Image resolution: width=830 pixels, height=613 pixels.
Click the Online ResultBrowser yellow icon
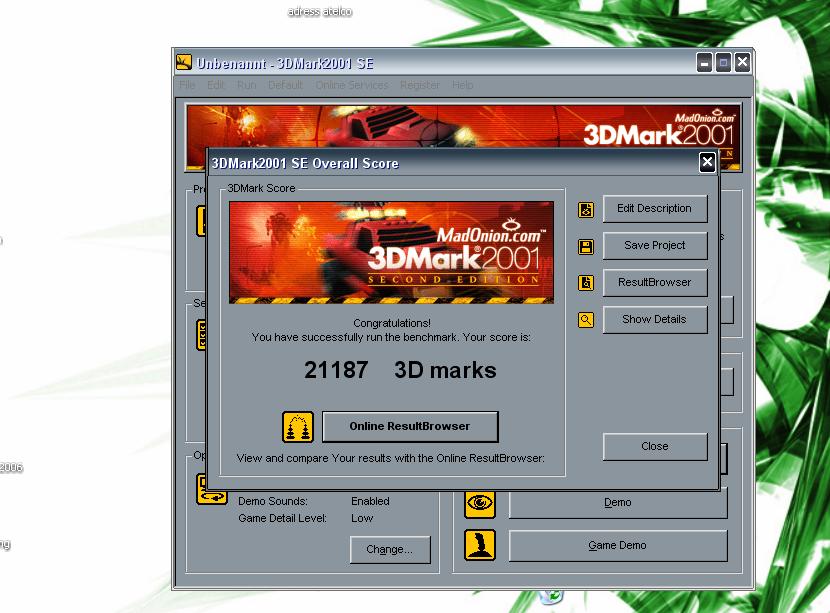[x=297, y=427]
